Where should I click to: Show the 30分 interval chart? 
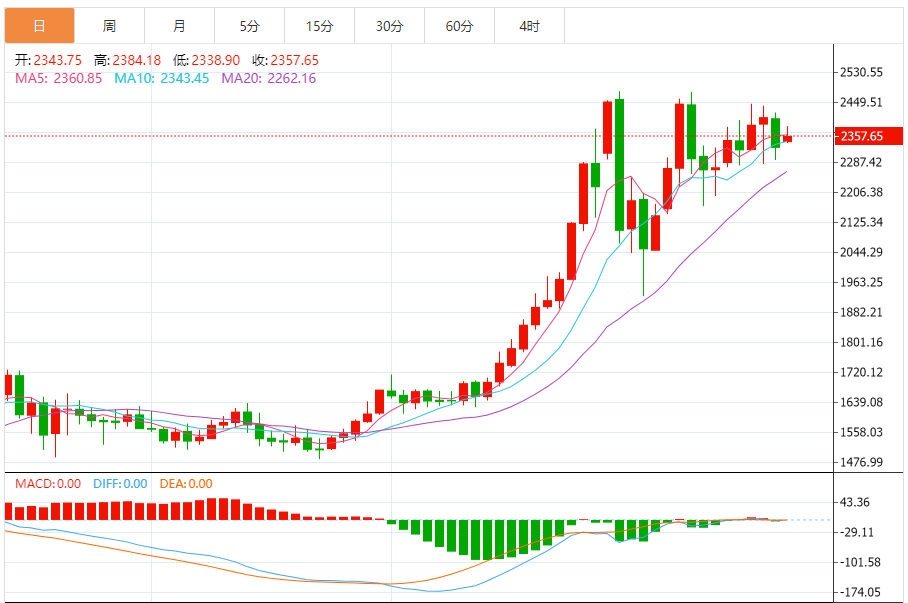[x=389, y=26]
